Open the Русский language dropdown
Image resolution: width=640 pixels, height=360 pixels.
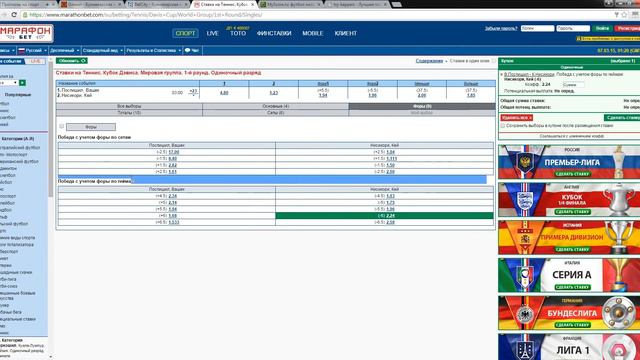[32, 51]
